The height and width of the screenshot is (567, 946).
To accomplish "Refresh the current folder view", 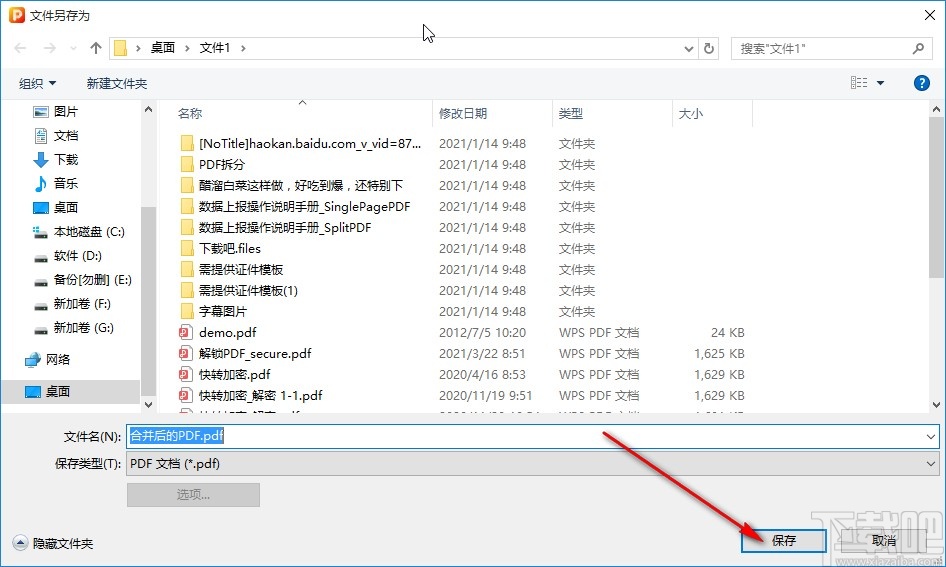I will [709, 49].
